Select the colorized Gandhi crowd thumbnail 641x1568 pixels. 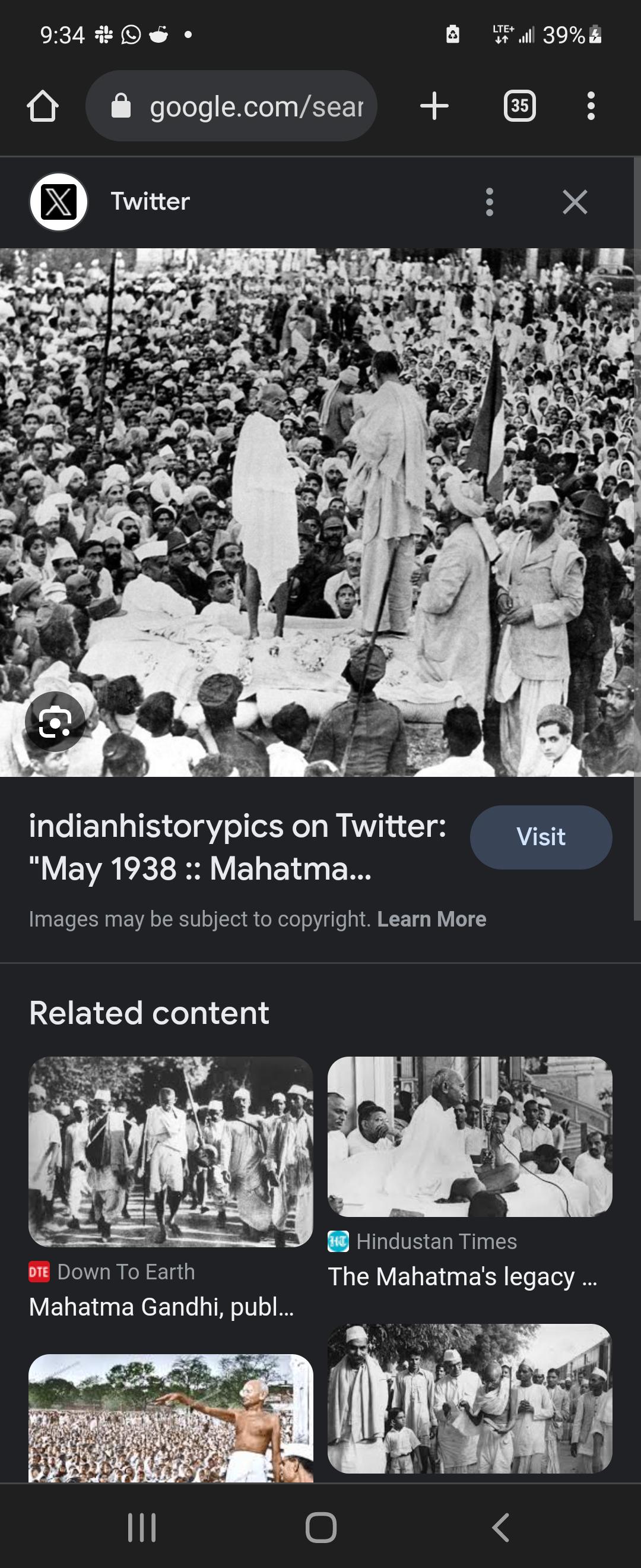(x=171, y=1417)
